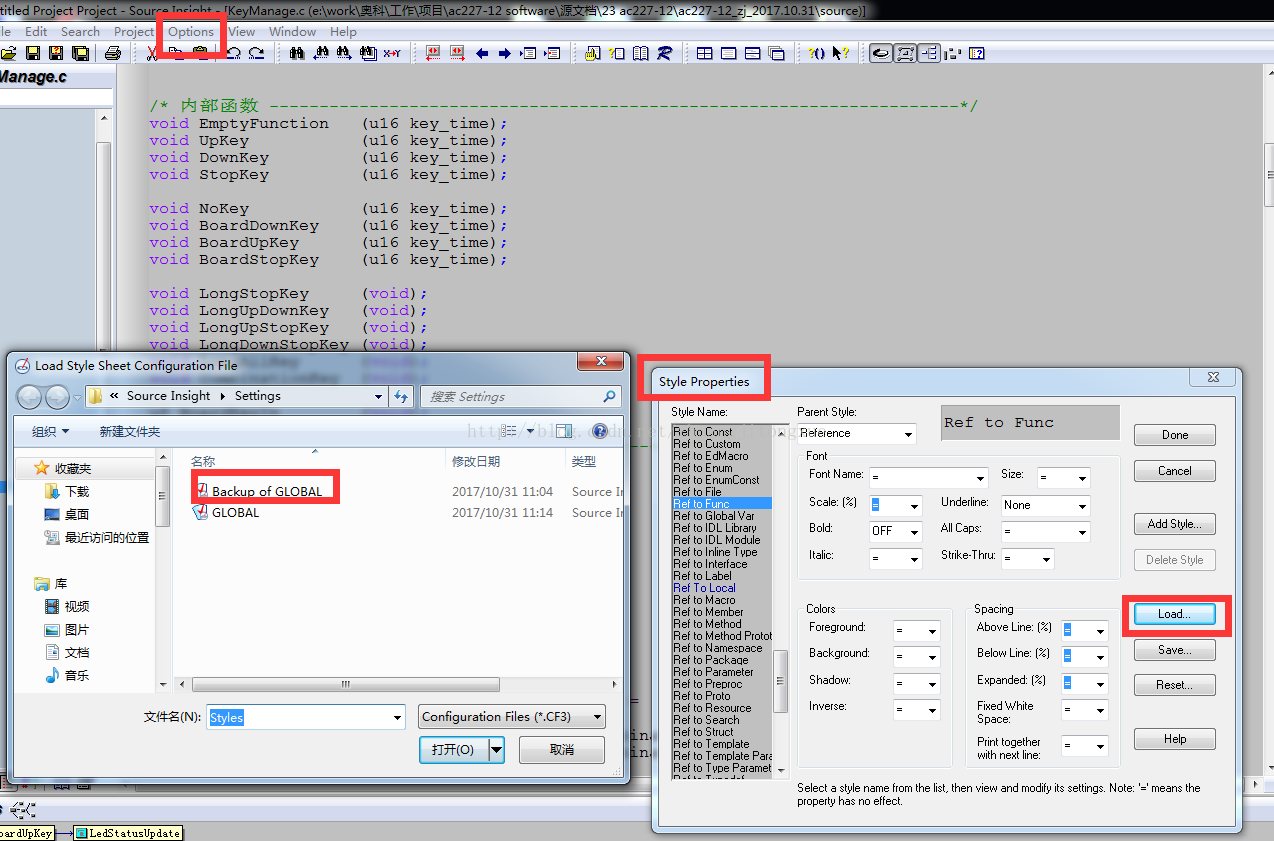Select 下载 folder in file dialog sidebar
Screen dimensions: 1274x841
pyautogui.click(x=77, y=491)
